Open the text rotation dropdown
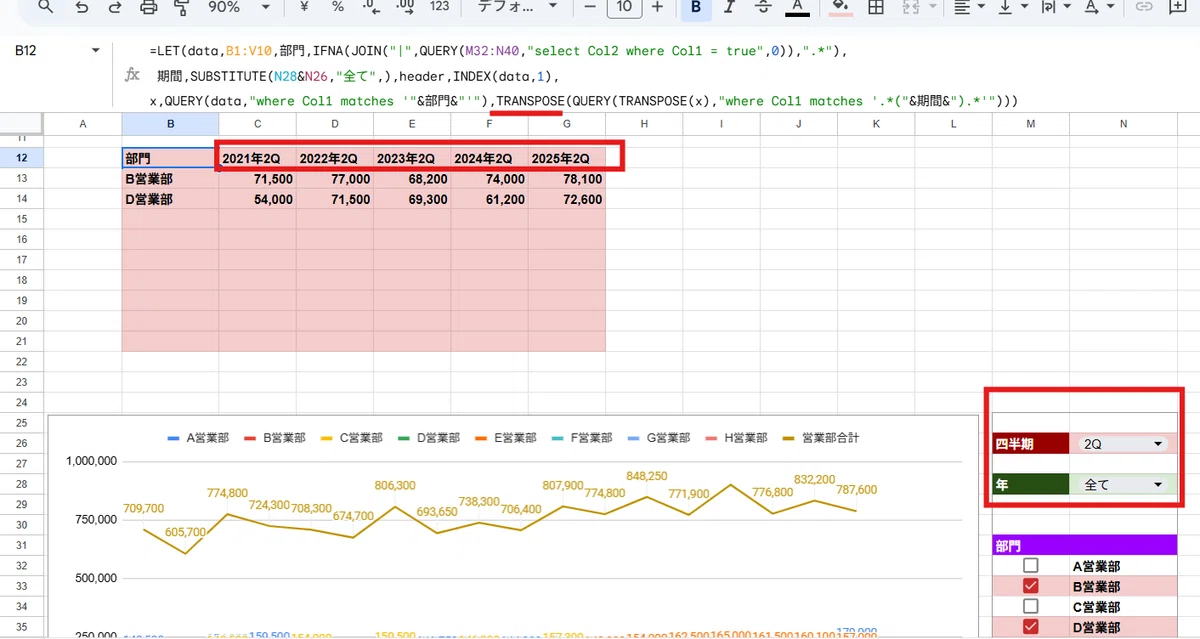This screenshot has height=639, width=1200. pyautogui.click(x=1100, y=7)
